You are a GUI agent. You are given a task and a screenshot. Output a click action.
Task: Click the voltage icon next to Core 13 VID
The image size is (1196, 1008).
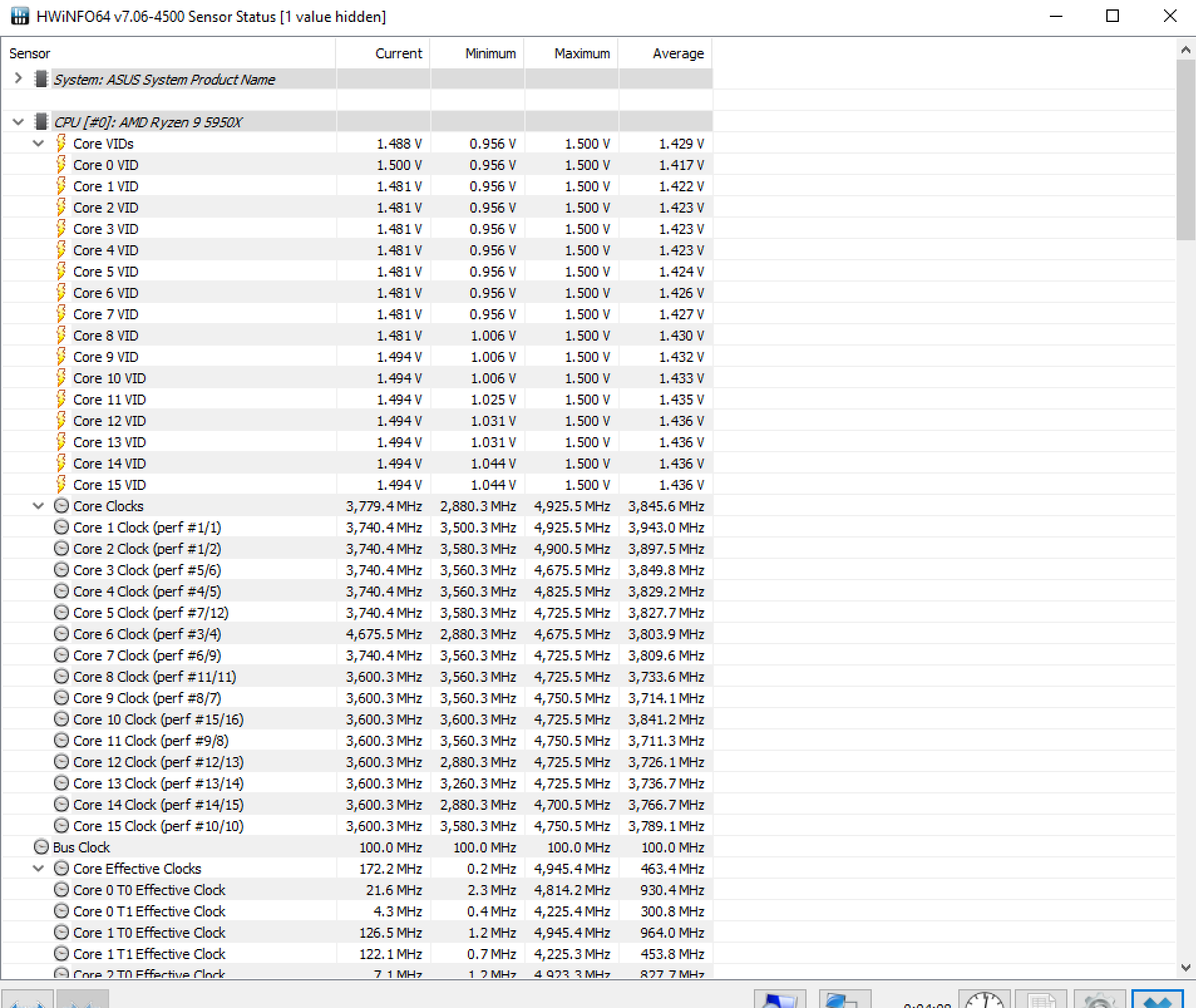coord(61,442)
